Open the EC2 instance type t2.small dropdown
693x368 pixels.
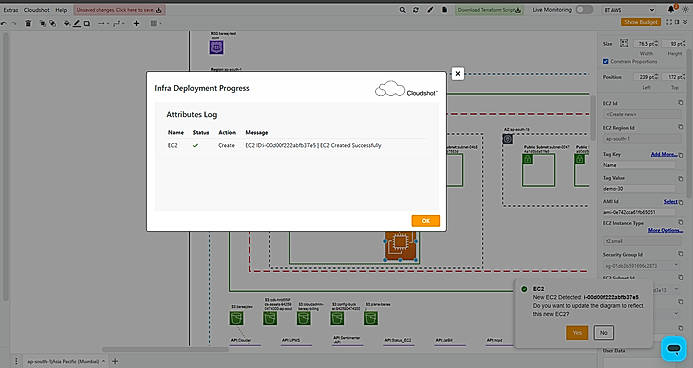[642, 241]
